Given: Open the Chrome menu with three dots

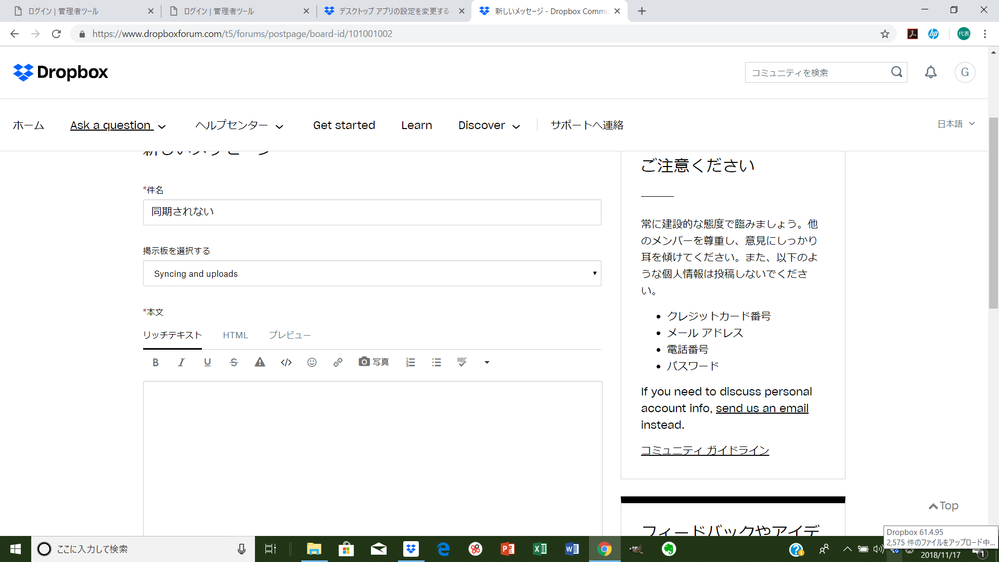Looking at the screenshot, I should [x=985, y=34].
